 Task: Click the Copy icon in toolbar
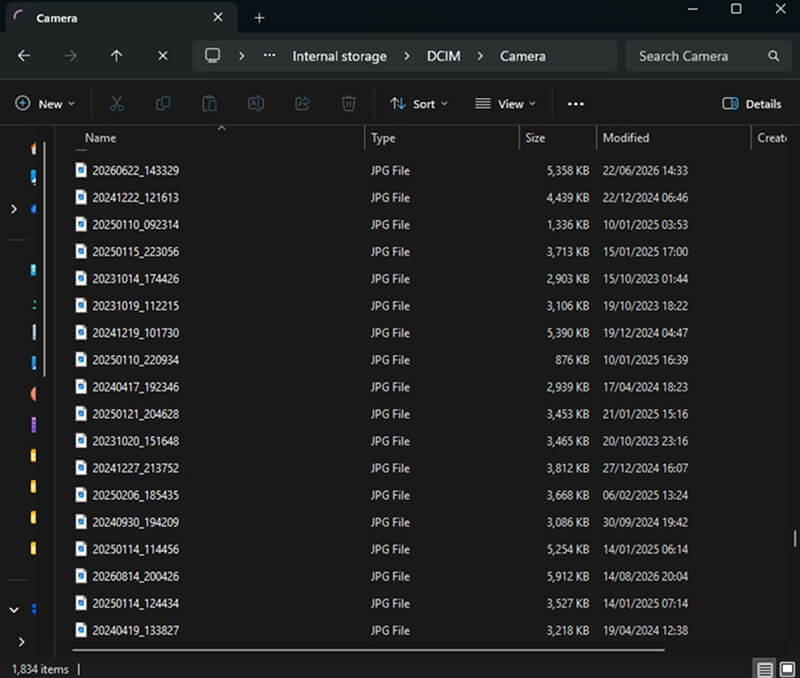[x=163, y=104]
